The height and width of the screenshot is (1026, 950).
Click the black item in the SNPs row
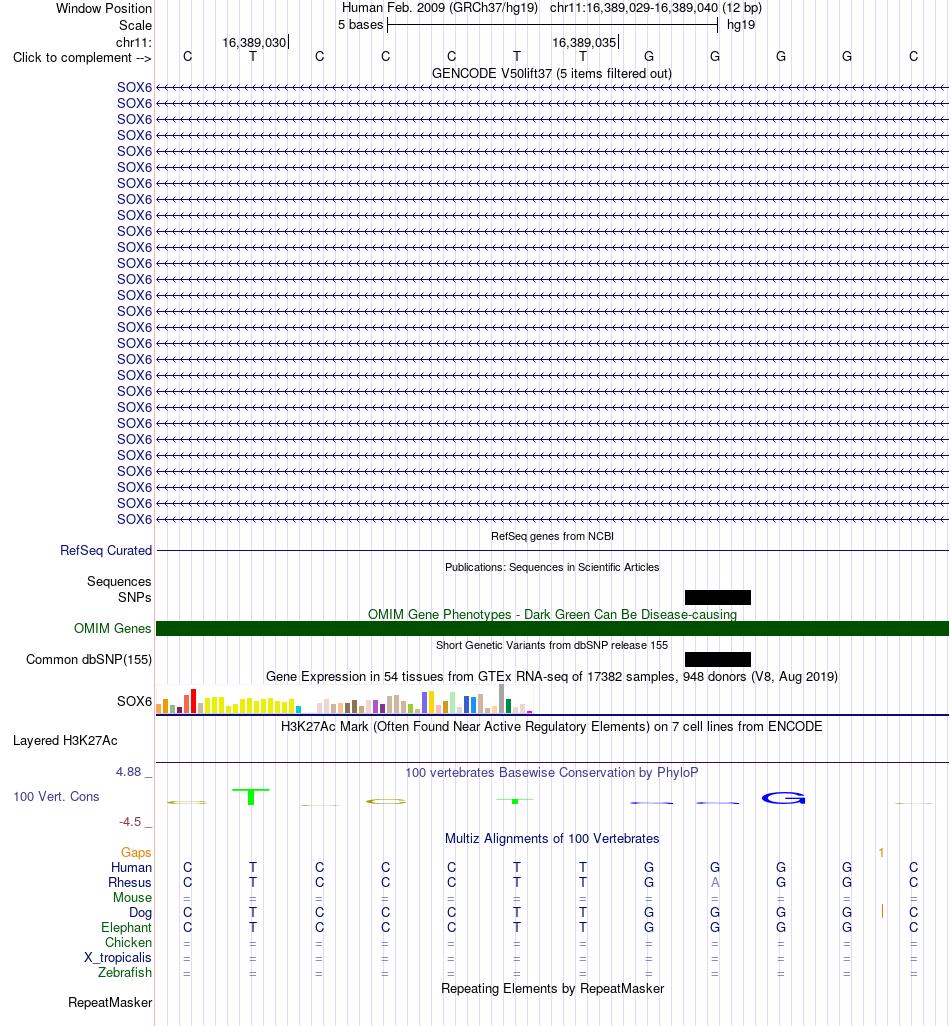[718, 597]
